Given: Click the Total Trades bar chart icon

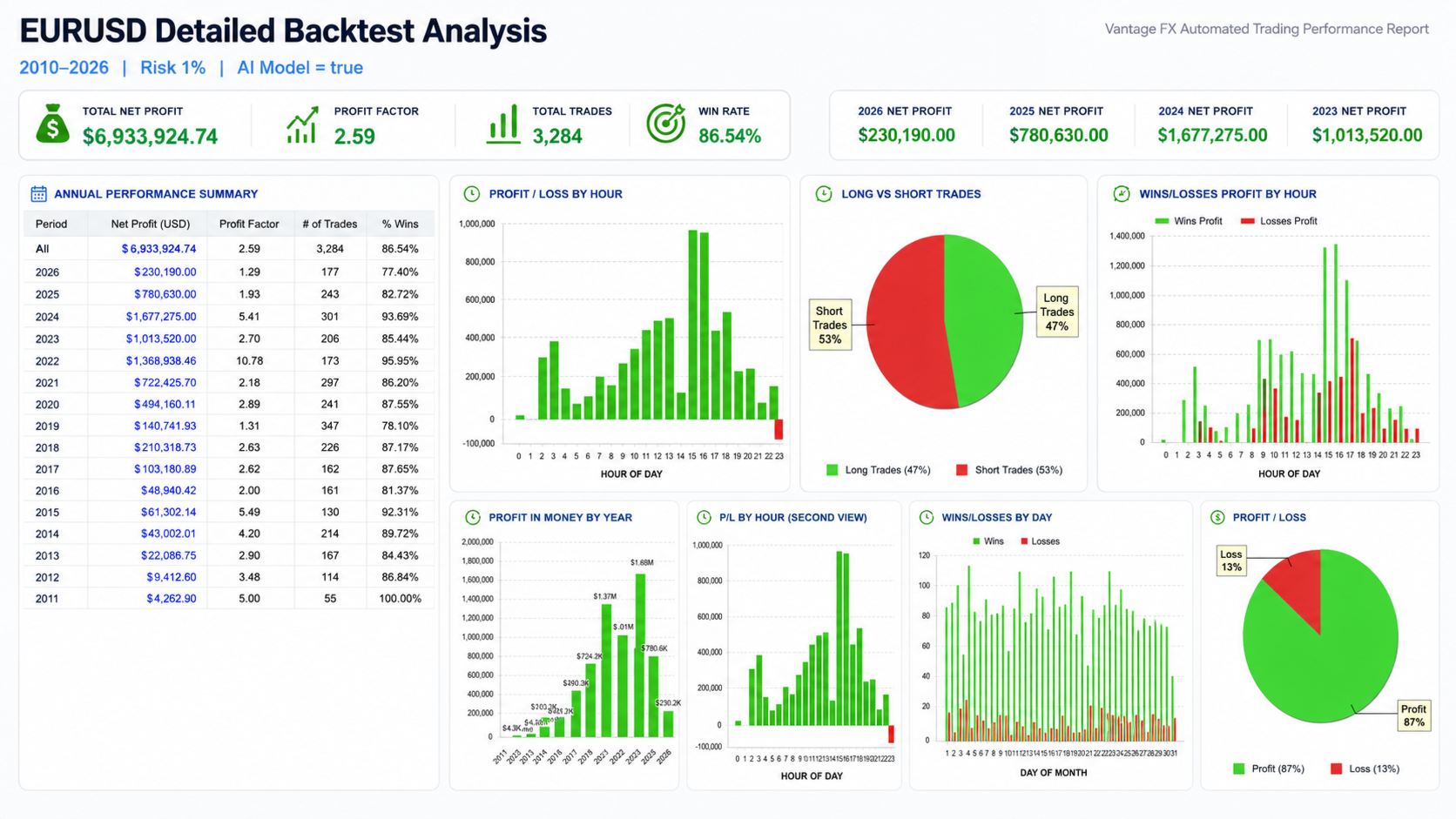Looking at the screenshot, I should coord(503,124).
